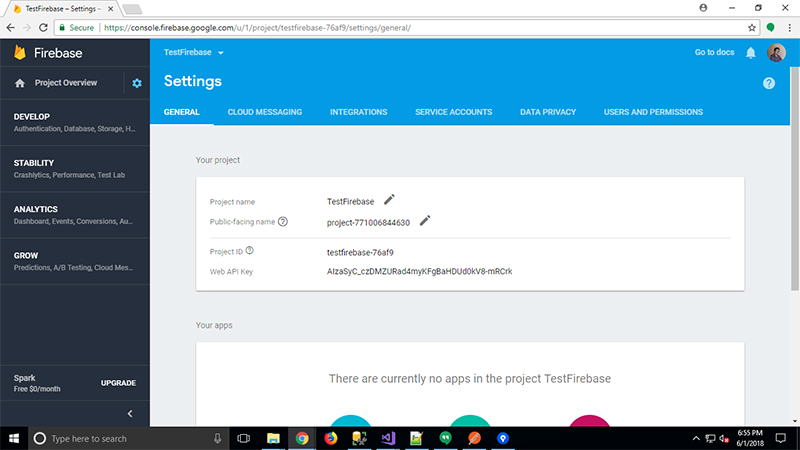Switch to the Cloud Messaging tab
This screenshot has height=450, width=800.
click(x=264, y=112)
